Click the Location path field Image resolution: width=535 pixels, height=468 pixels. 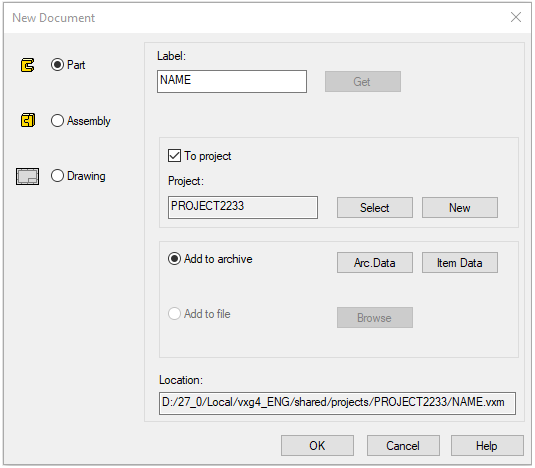337,403
